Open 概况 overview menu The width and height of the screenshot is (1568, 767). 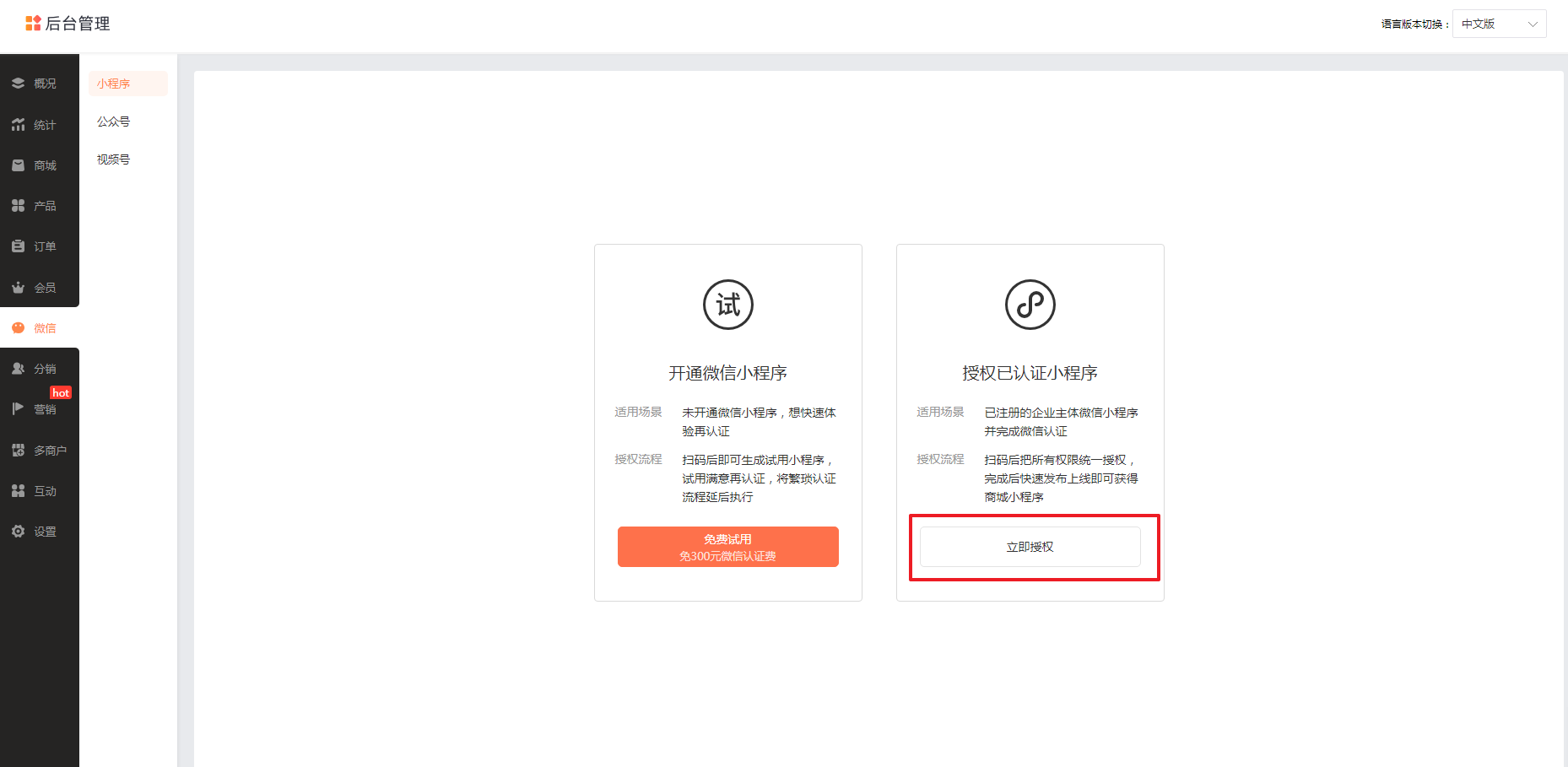point(40,84)
